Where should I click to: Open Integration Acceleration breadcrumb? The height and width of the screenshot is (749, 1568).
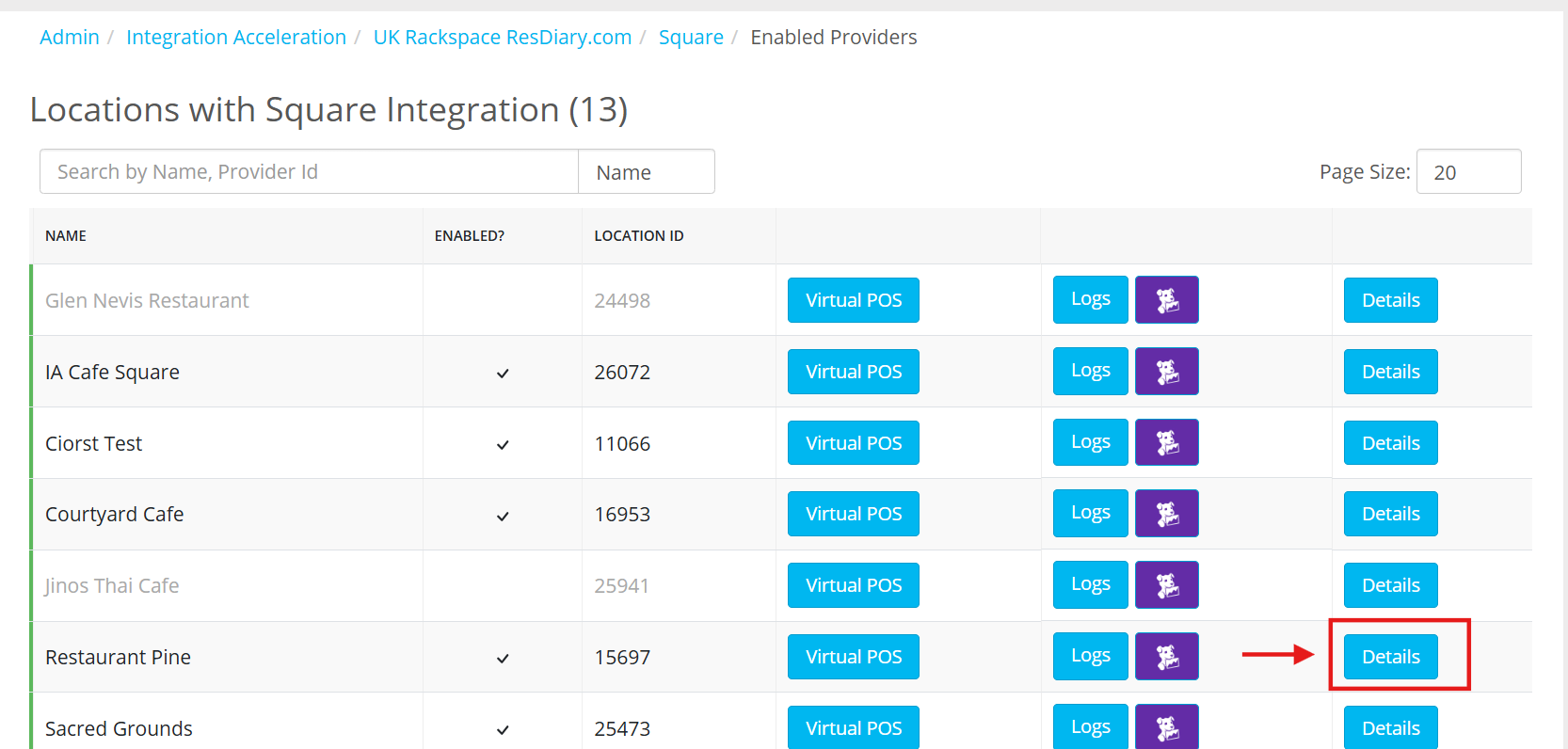(x=236, y=38)
